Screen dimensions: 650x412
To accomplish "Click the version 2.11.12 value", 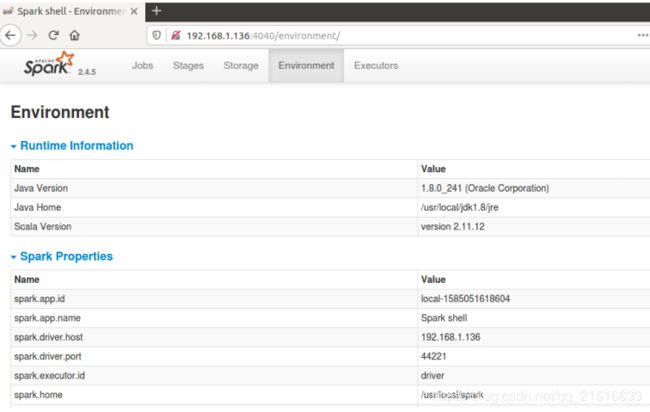I will [453, 226].
